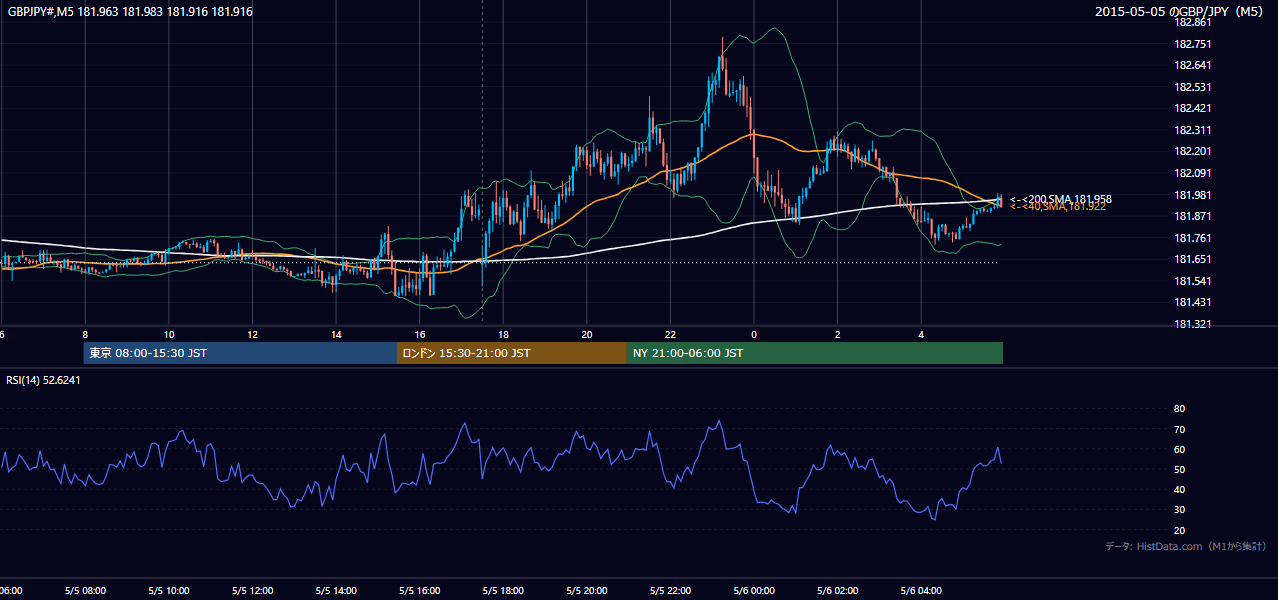
Task: Select the 東京 08:00-15:30 JST session bar
Action: click(x=240, y=353)
